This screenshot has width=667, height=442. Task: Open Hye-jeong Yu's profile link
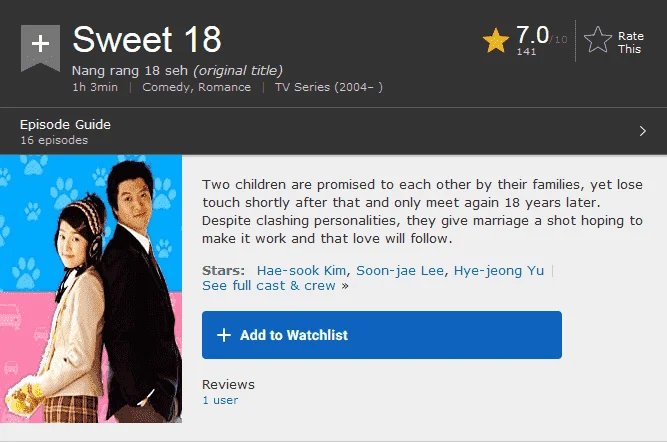(x=499, y=271)
